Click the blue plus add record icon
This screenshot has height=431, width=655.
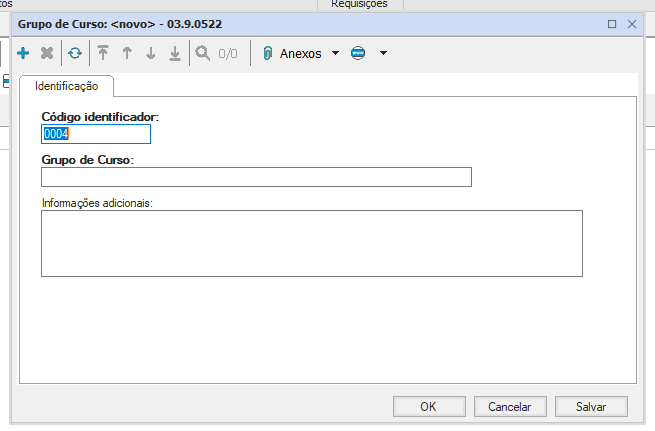(23, 54)
